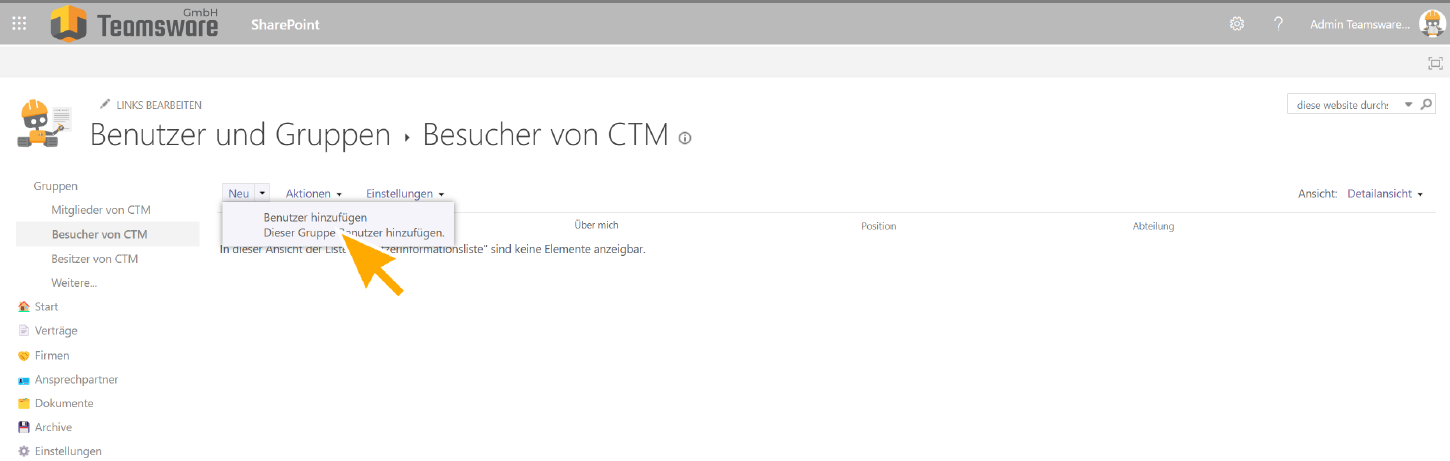Click the info icon beside page title
This screenshot has height=461, width=1450.
point(685,138)
